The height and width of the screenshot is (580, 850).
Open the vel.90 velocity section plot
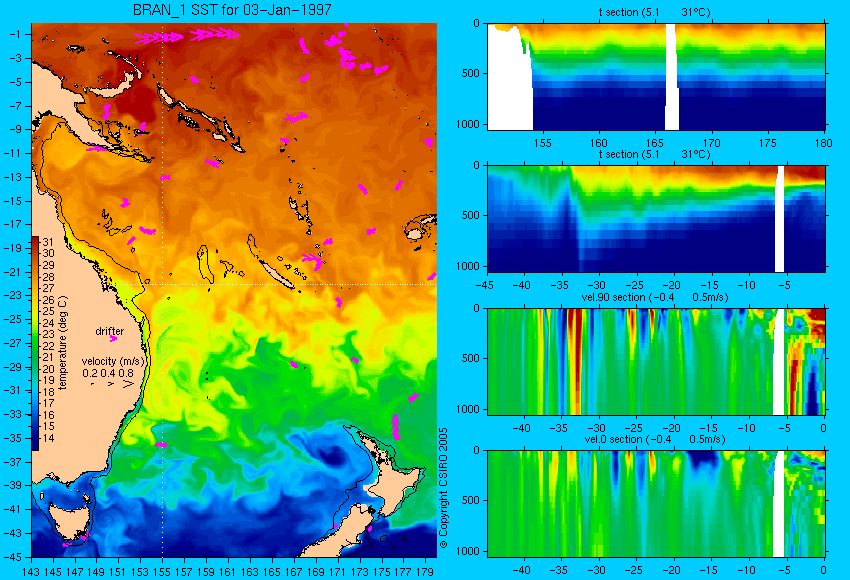click(x=656, y=362)
